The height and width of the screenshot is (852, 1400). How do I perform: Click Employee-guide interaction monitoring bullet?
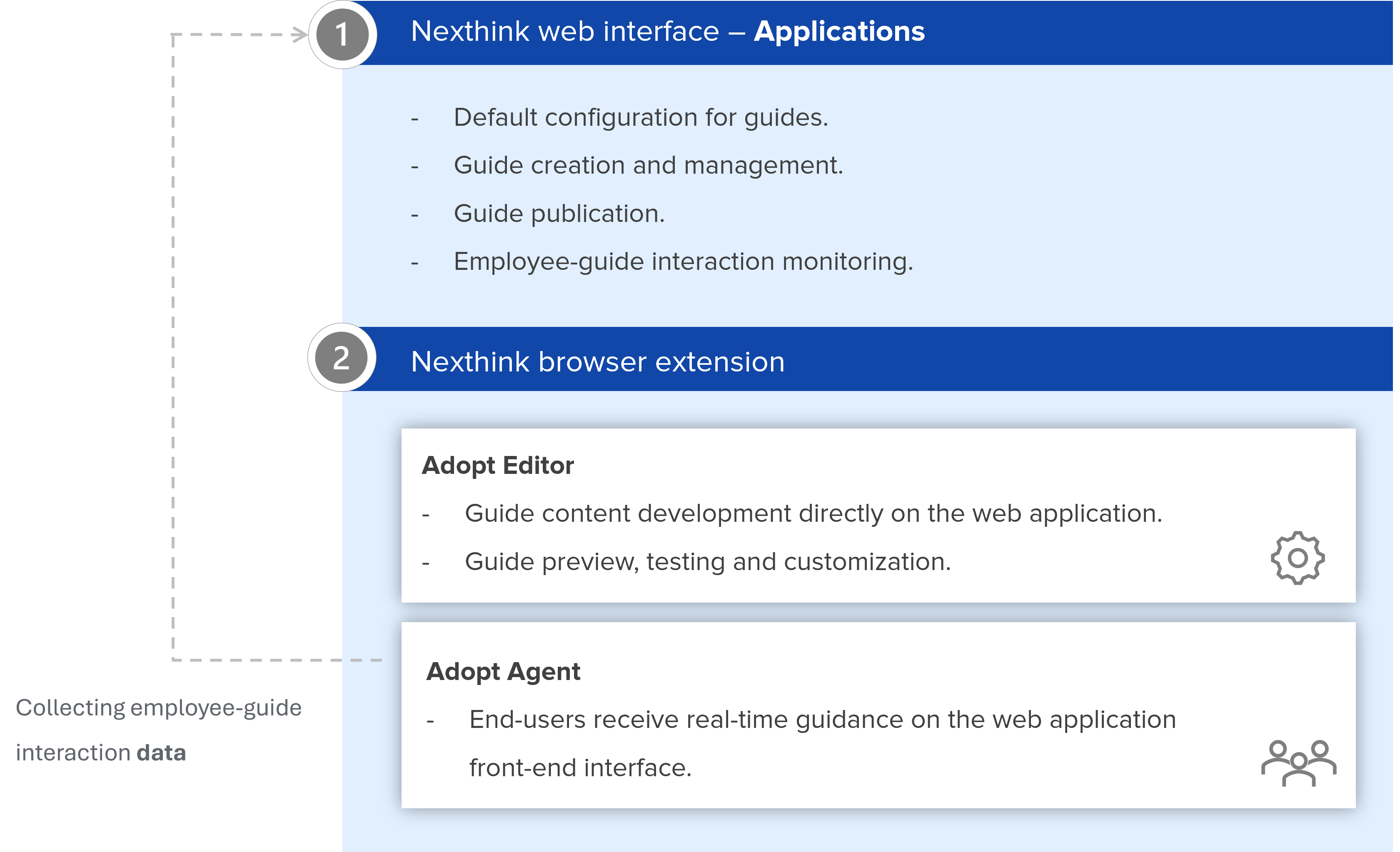tap(683, 261)
